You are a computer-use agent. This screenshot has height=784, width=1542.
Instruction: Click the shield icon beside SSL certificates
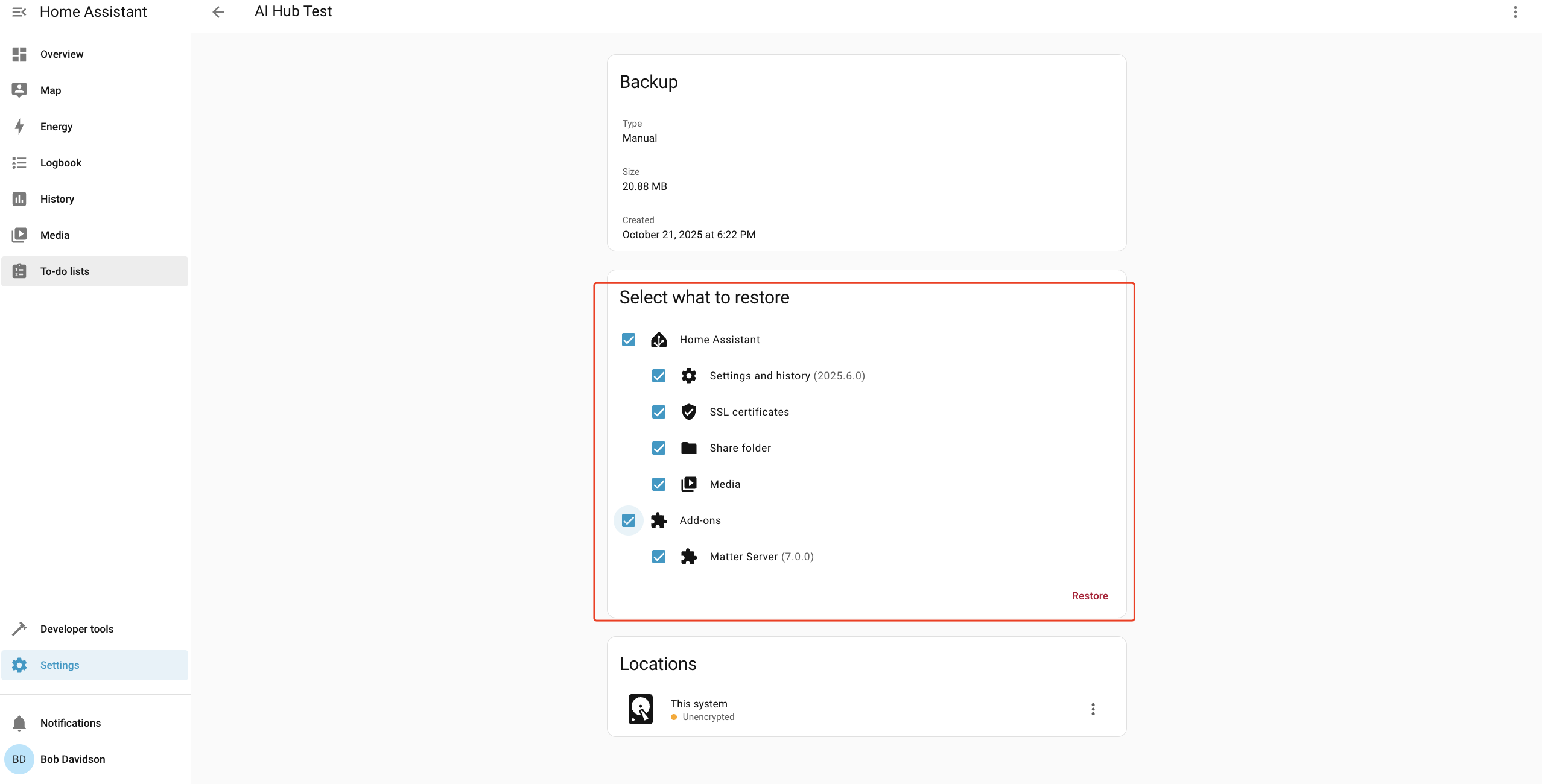click(x=689, y=412)
